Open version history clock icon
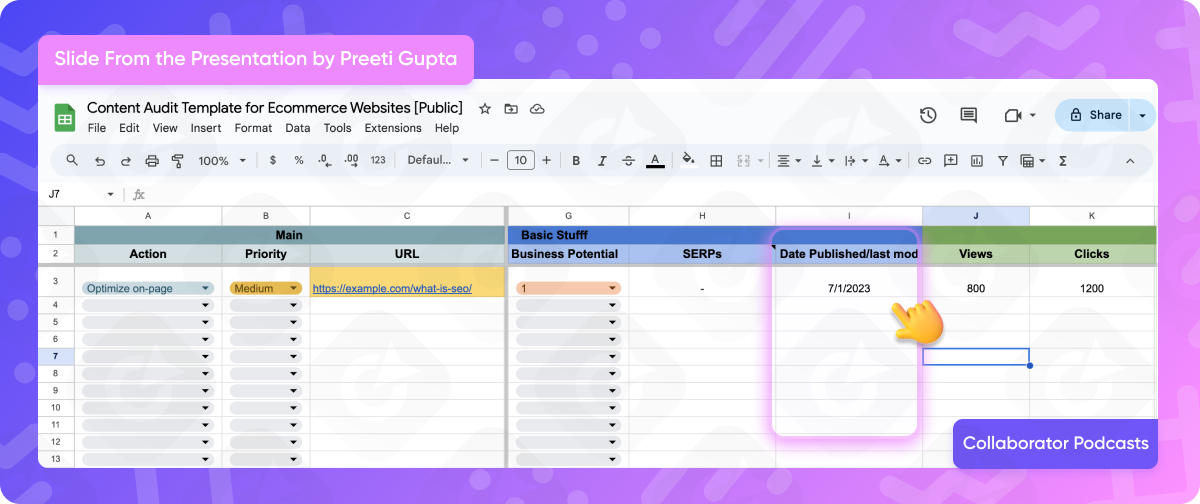 pyautogui.click(x=928, y=115)
